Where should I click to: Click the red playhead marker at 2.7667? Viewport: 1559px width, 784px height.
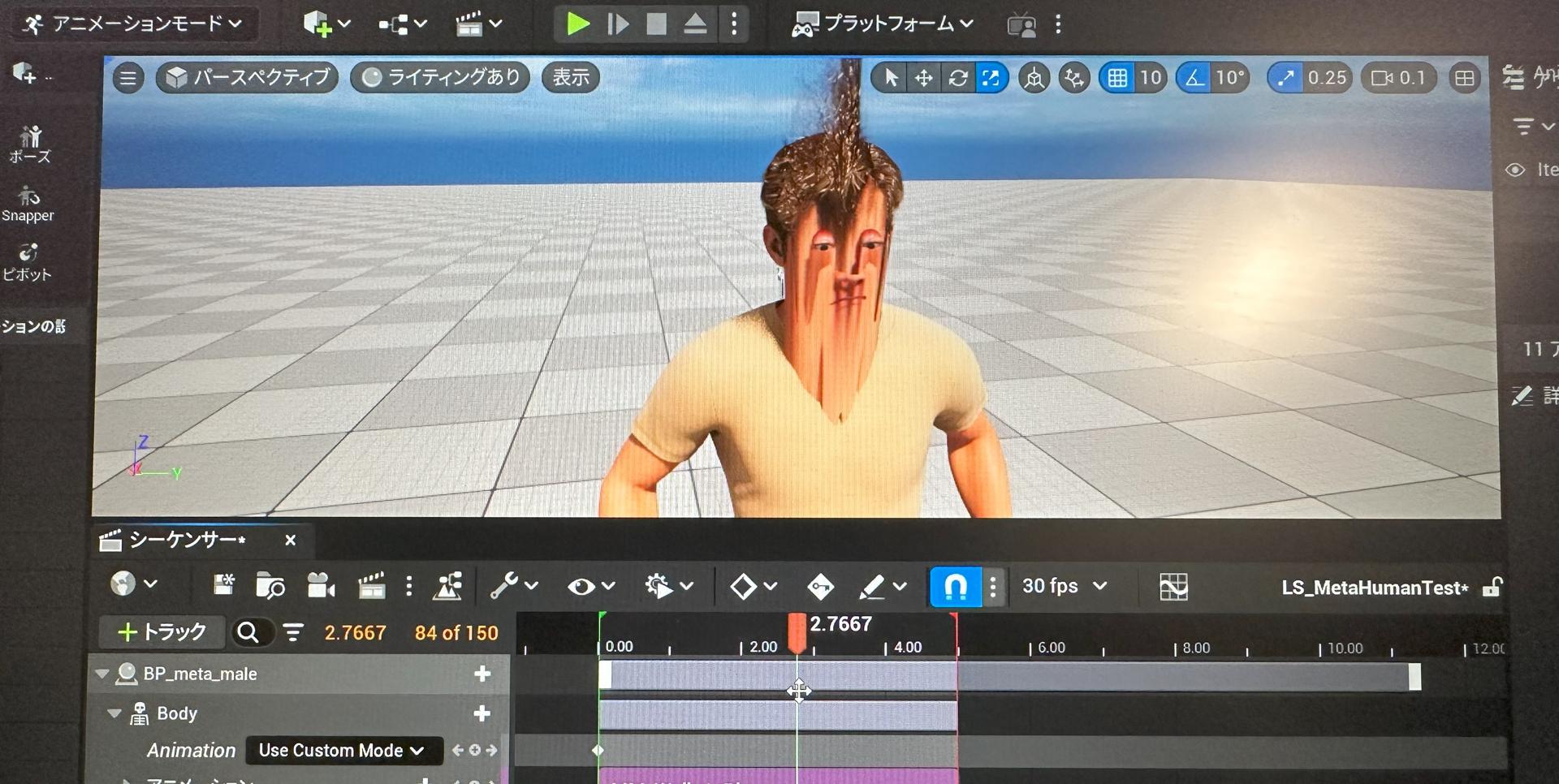[x=797, y=632]
